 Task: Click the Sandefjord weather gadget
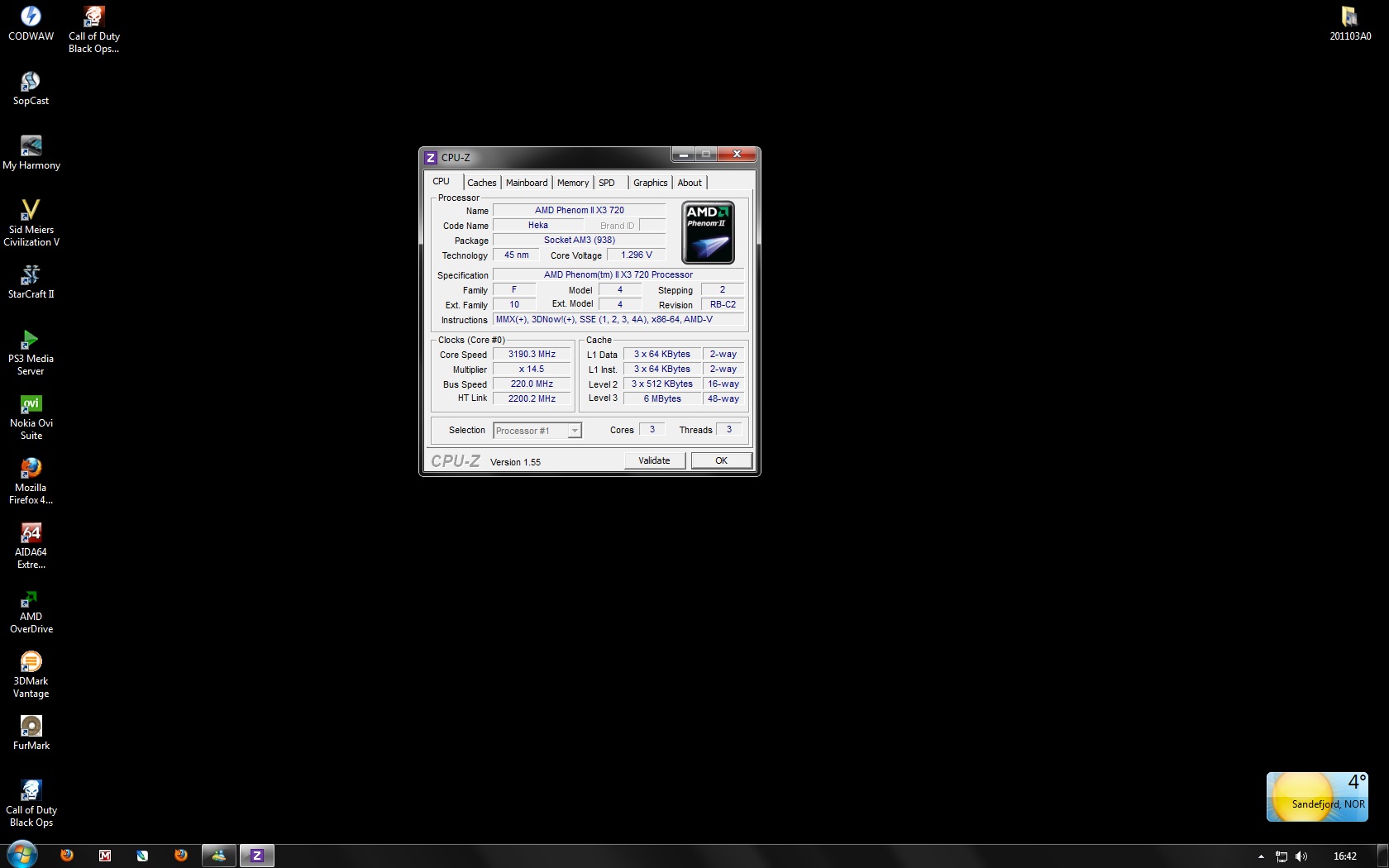coord(1317,797)
